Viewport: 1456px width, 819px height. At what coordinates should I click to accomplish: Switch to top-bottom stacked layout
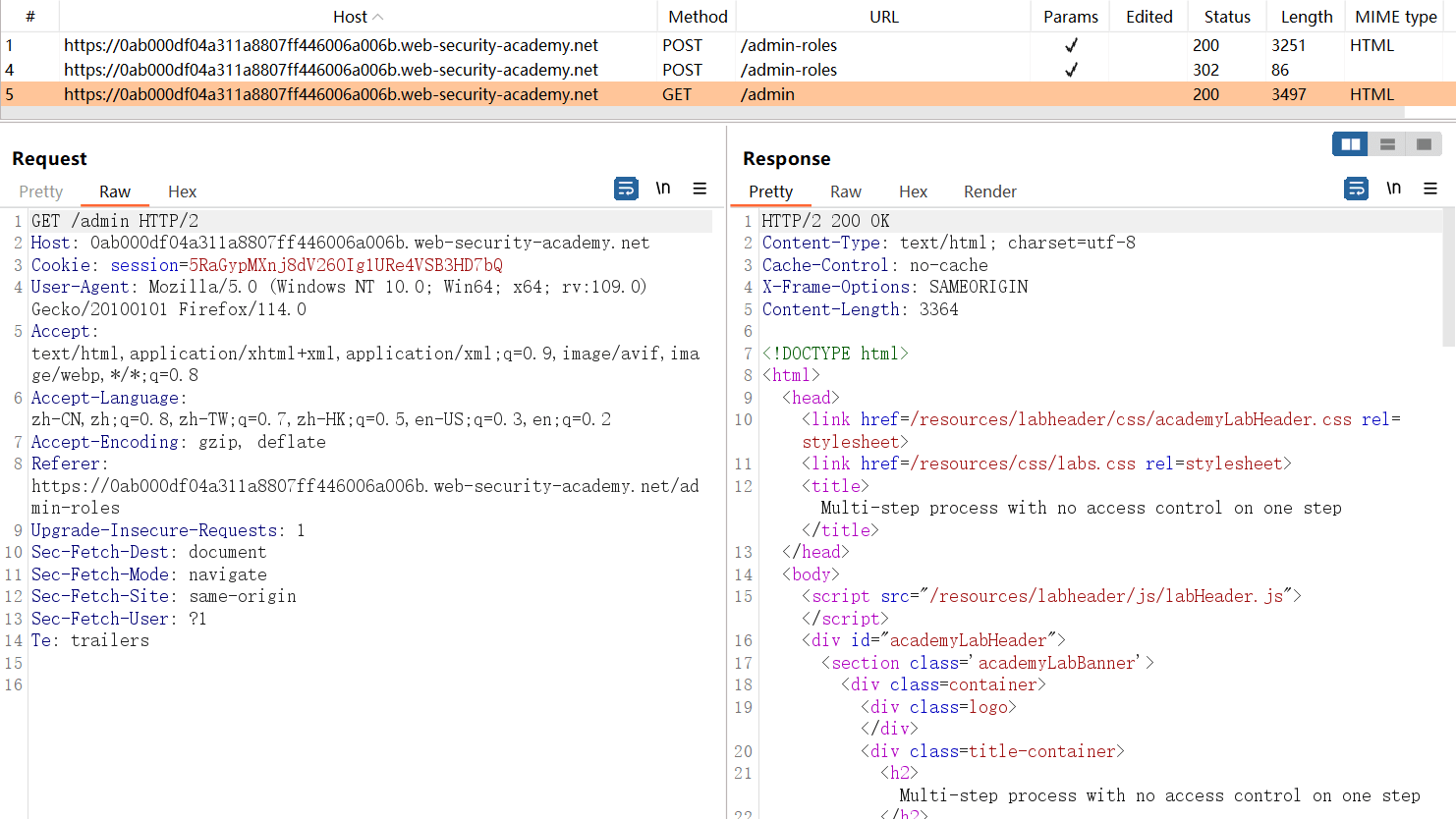click(x=1387, y=144)
